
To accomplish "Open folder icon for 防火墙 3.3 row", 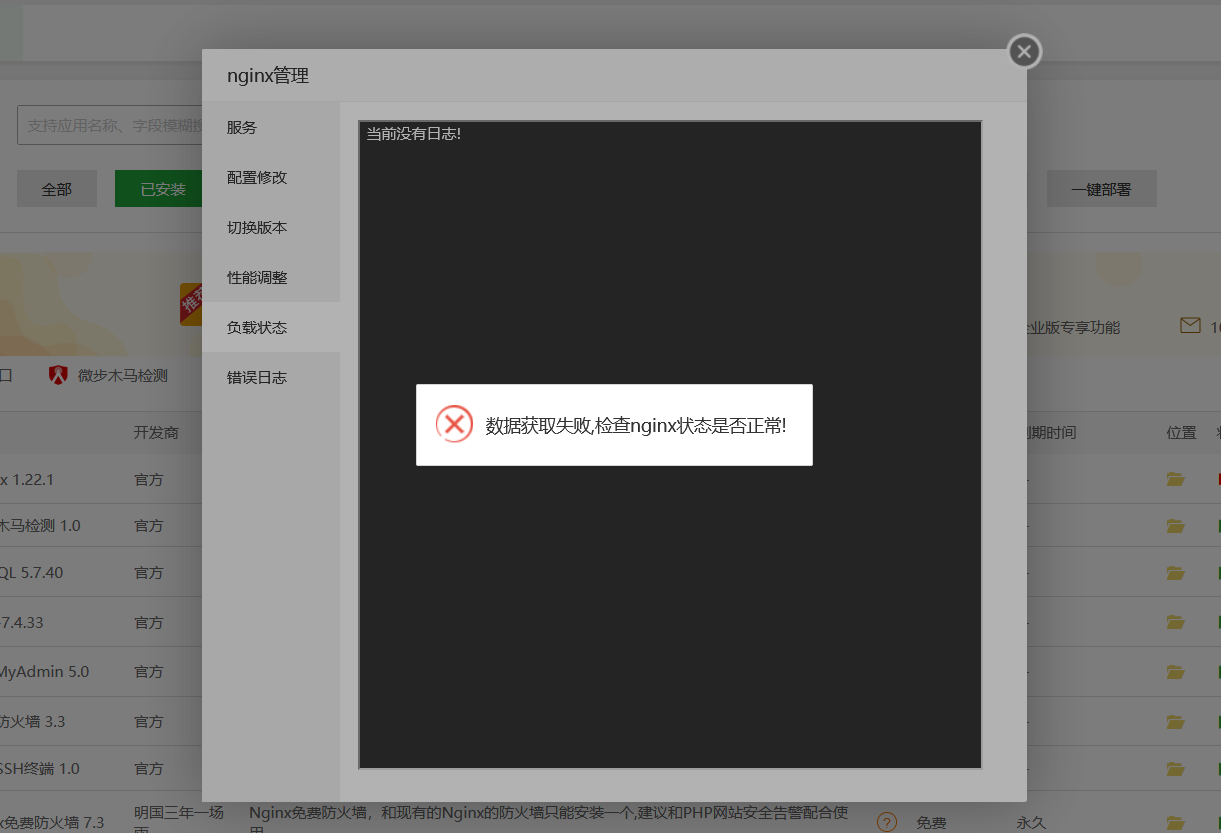I will 1175,721.
